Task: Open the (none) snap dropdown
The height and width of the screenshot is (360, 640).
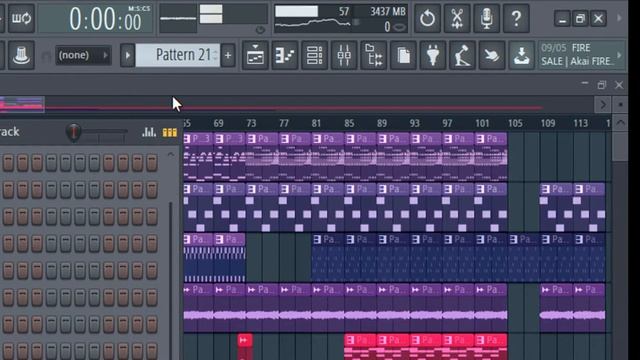Action: [x=83, y=55]
